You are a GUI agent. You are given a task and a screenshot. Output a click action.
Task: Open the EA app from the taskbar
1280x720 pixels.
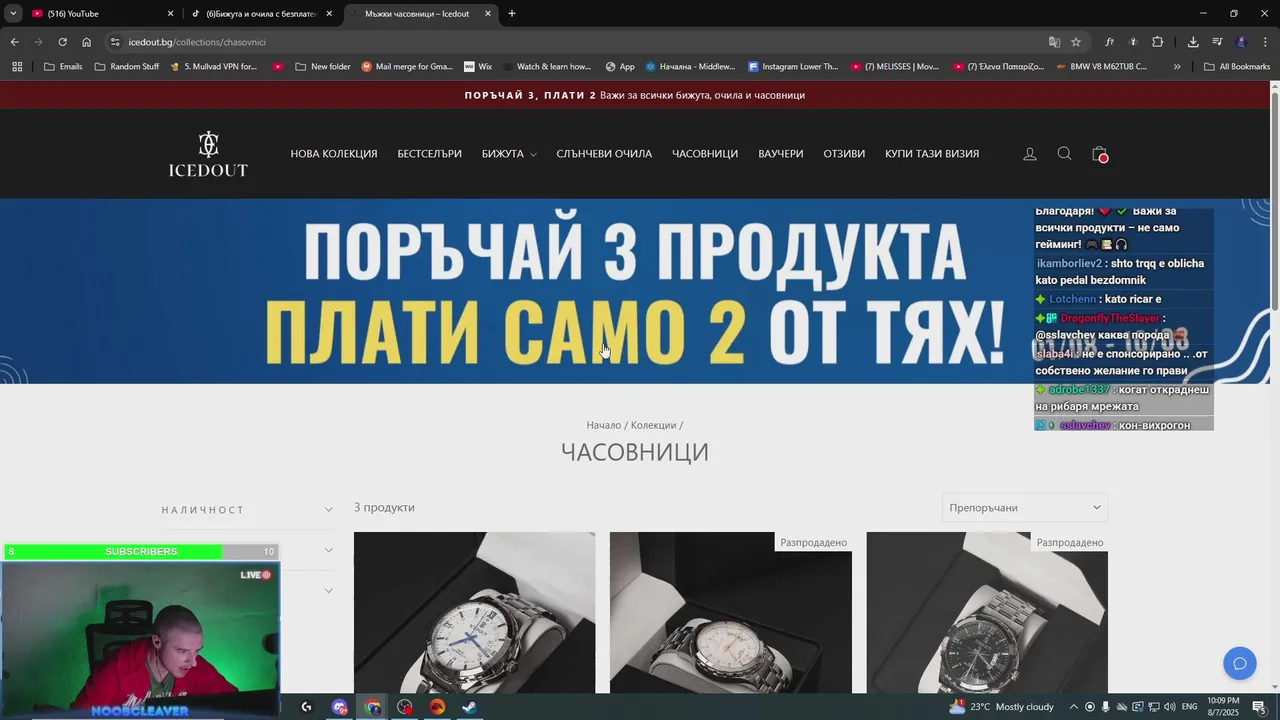tap(437, 707)
